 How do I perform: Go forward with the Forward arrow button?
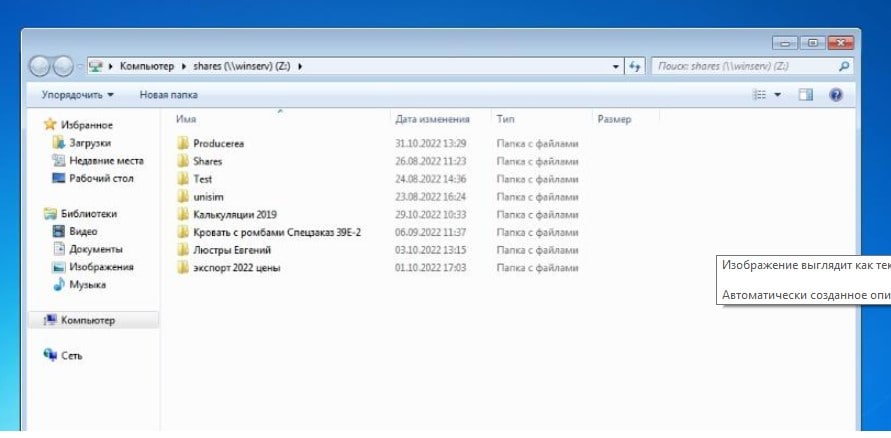(x=63, y=66)
